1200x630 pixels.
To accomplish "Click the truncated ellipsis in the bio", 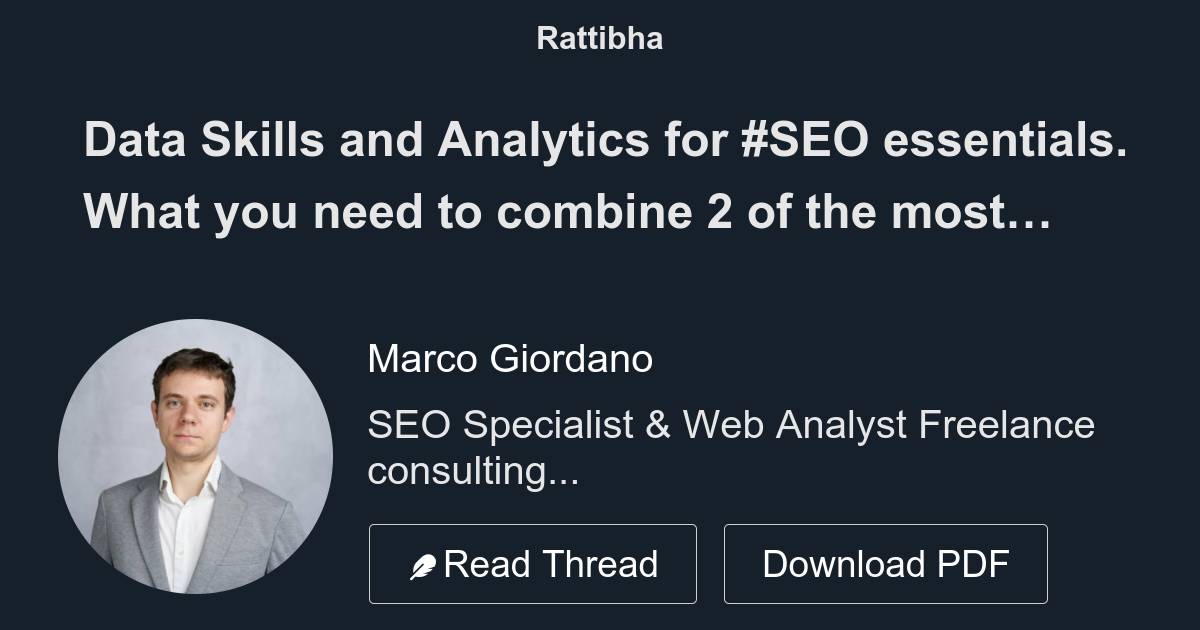I will click(564, 476).
